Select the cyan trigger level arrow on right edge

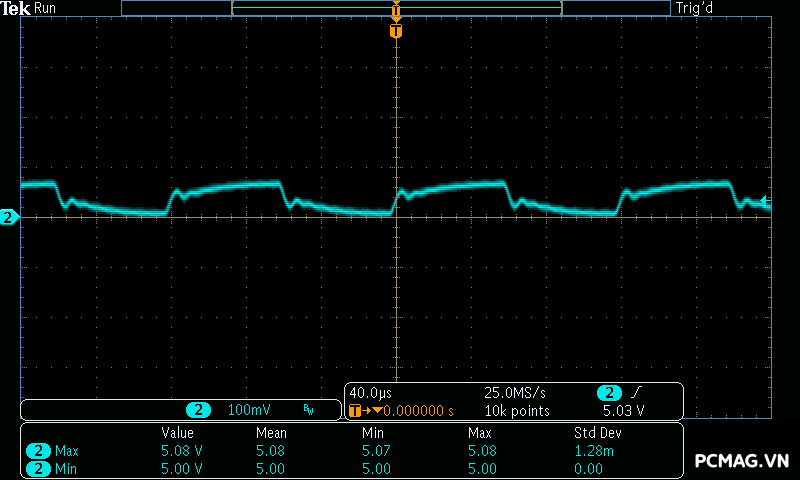pos(766,202)
